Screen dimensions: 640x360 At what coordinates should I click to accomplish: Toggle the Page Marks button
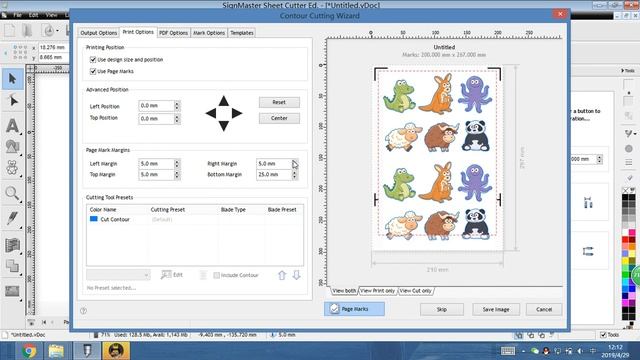coord(354,309)
